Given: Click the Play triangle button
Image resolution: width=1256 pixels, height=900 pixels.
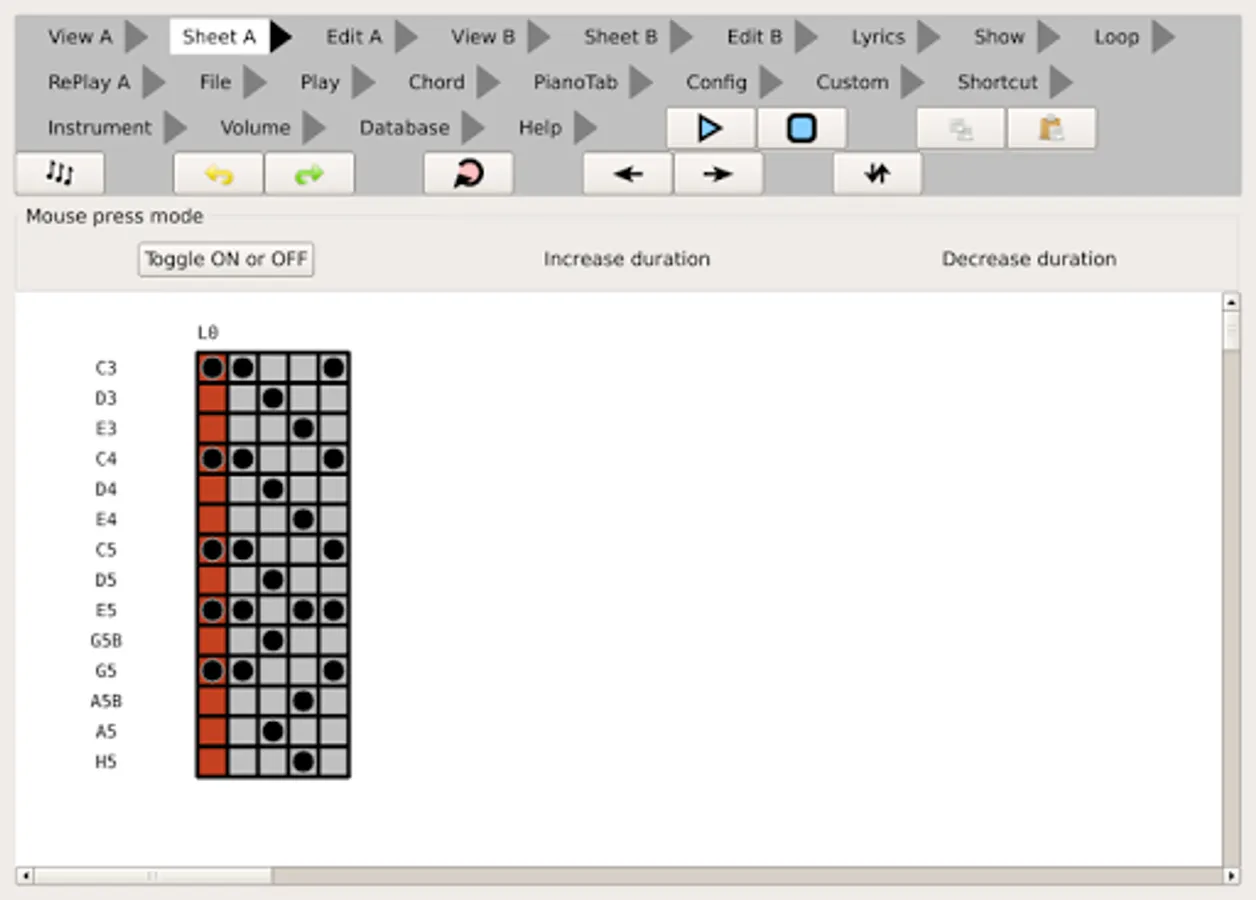Looking at the screenshot, I should click(x=711, y=128).
